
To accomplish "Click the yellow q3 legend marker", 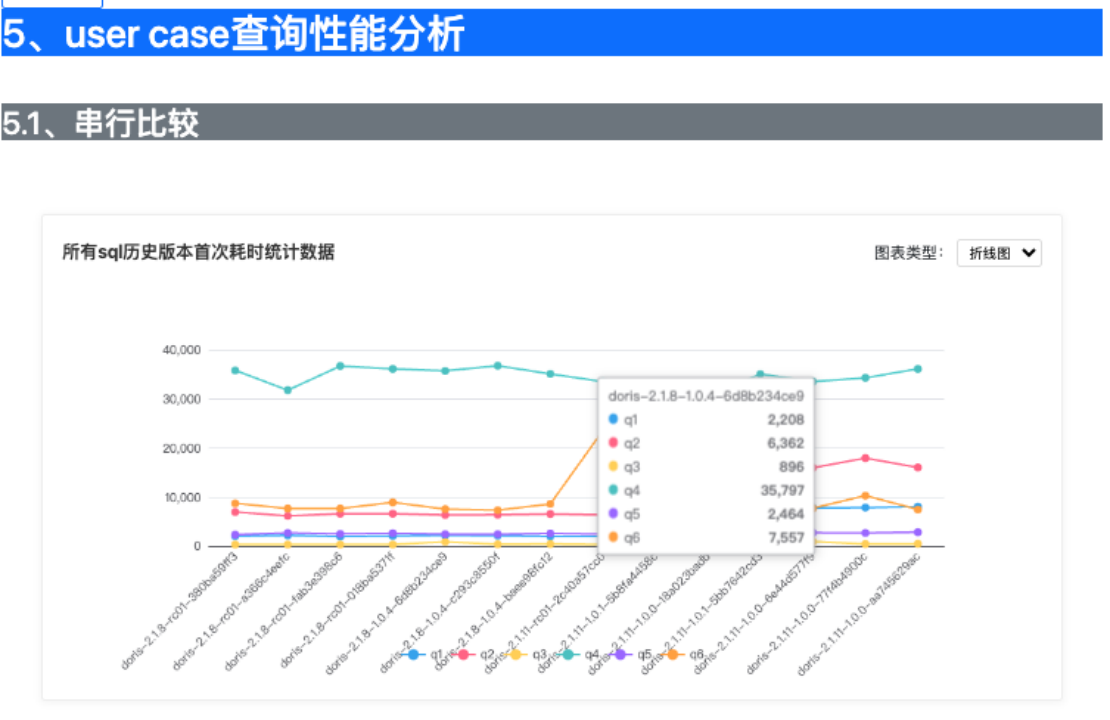I will pyautogui.click(x=515, y=654).
